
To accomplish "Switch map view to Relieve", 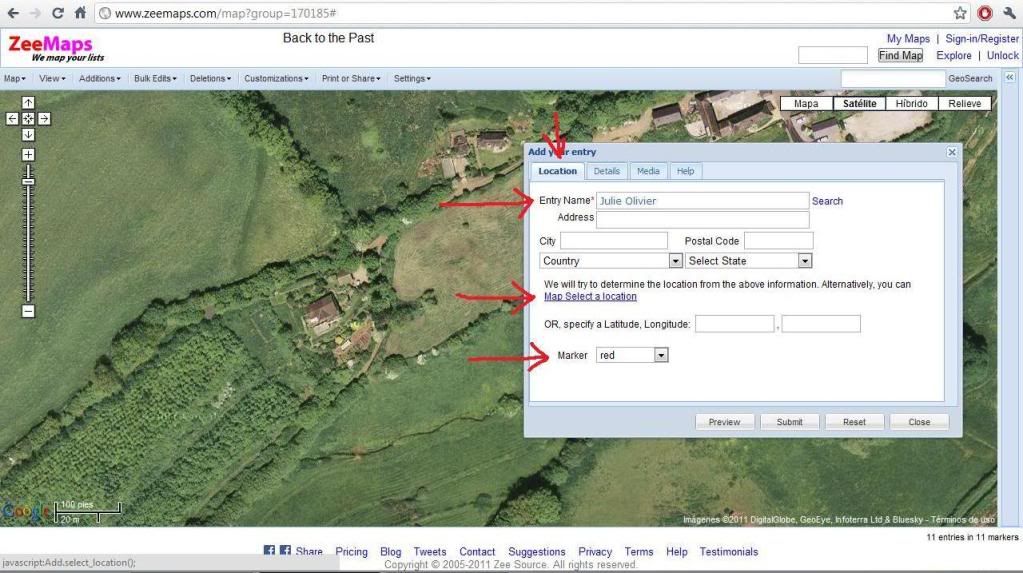I will tap(965, 104).
